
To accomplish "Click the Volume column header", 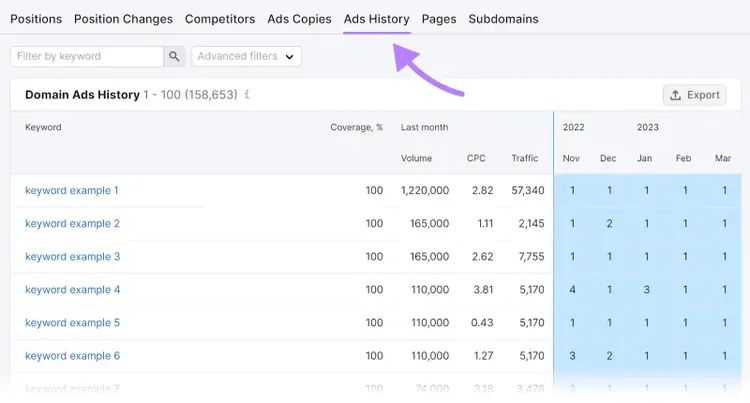I will coord(416,158).
